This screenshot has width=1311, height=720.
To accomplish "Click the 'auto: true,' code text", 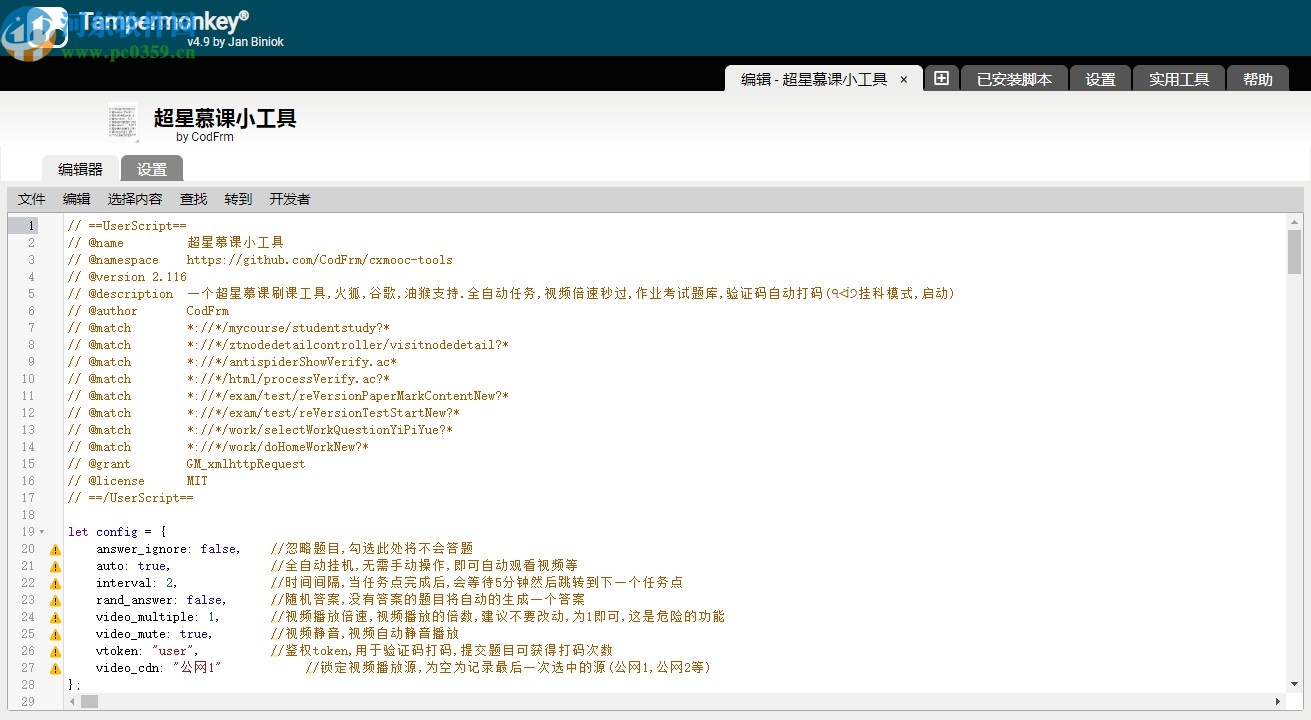I will point(133,566).
